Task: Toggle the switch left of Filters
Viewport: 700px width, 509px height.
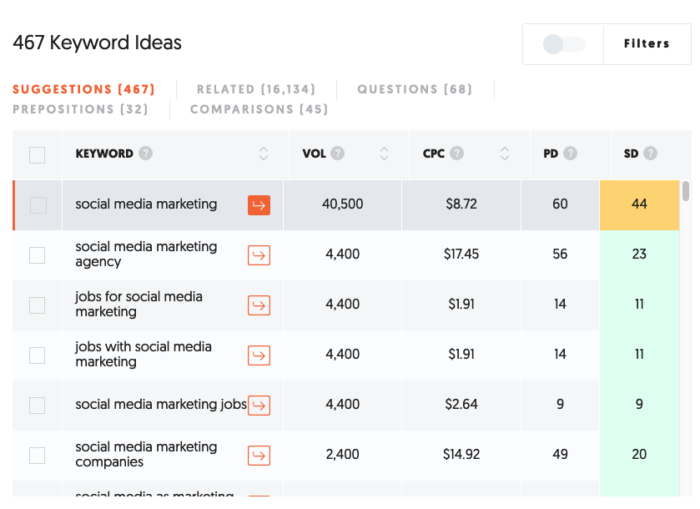Action: [562, 44]
